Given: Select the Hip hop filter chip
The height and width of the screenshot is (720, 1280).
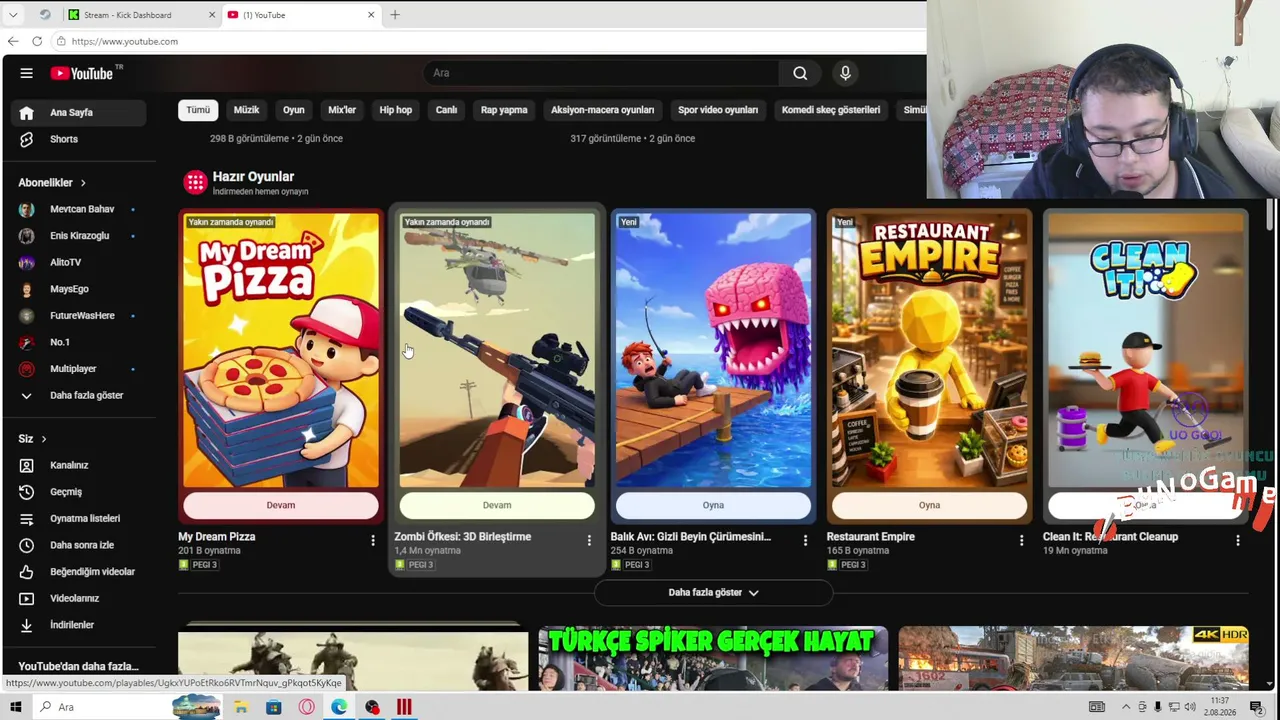Looking at the screenshot, I should tap(396, 110).
